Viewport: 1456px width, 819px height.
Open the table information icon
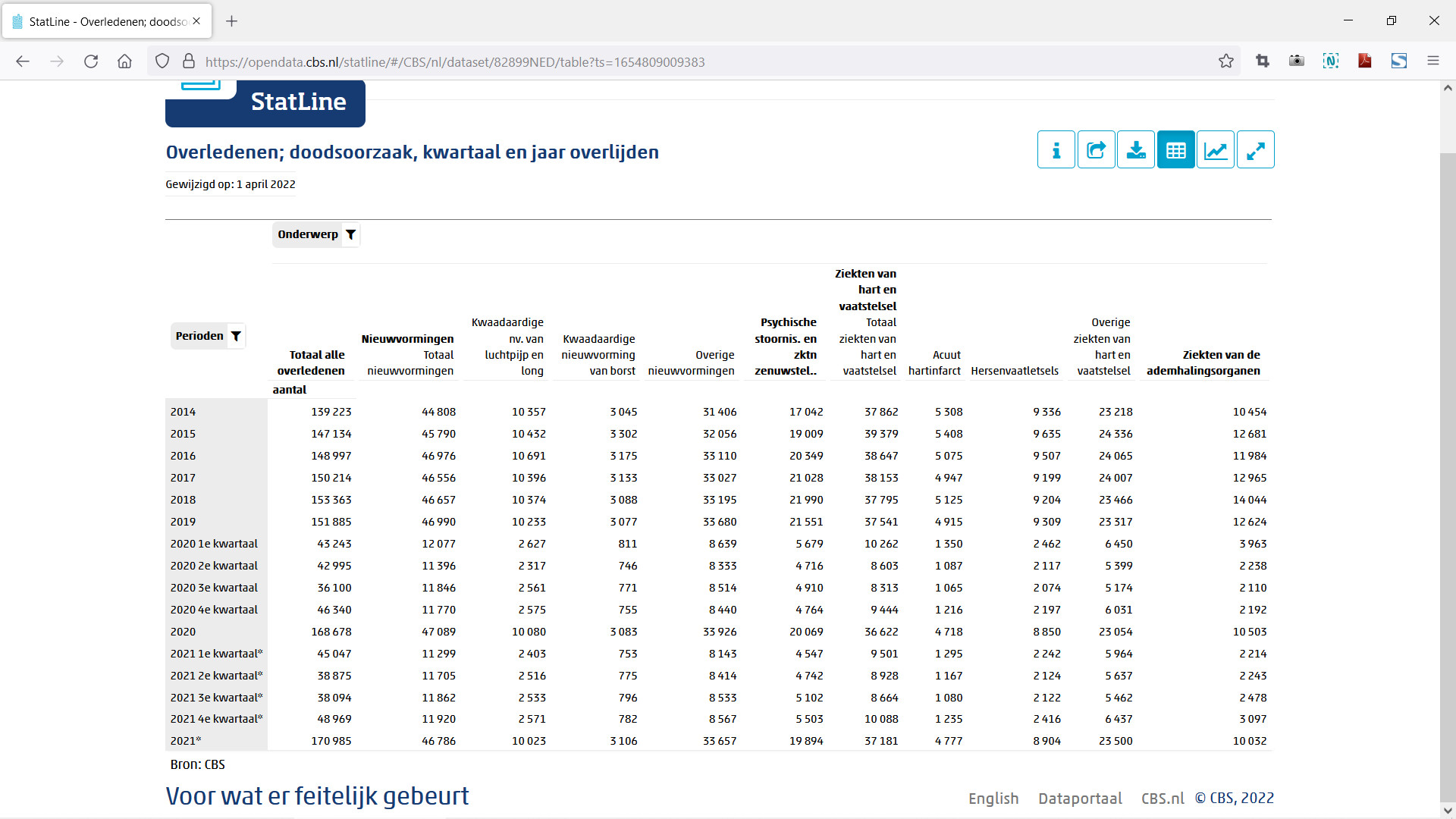(1056, 150)
